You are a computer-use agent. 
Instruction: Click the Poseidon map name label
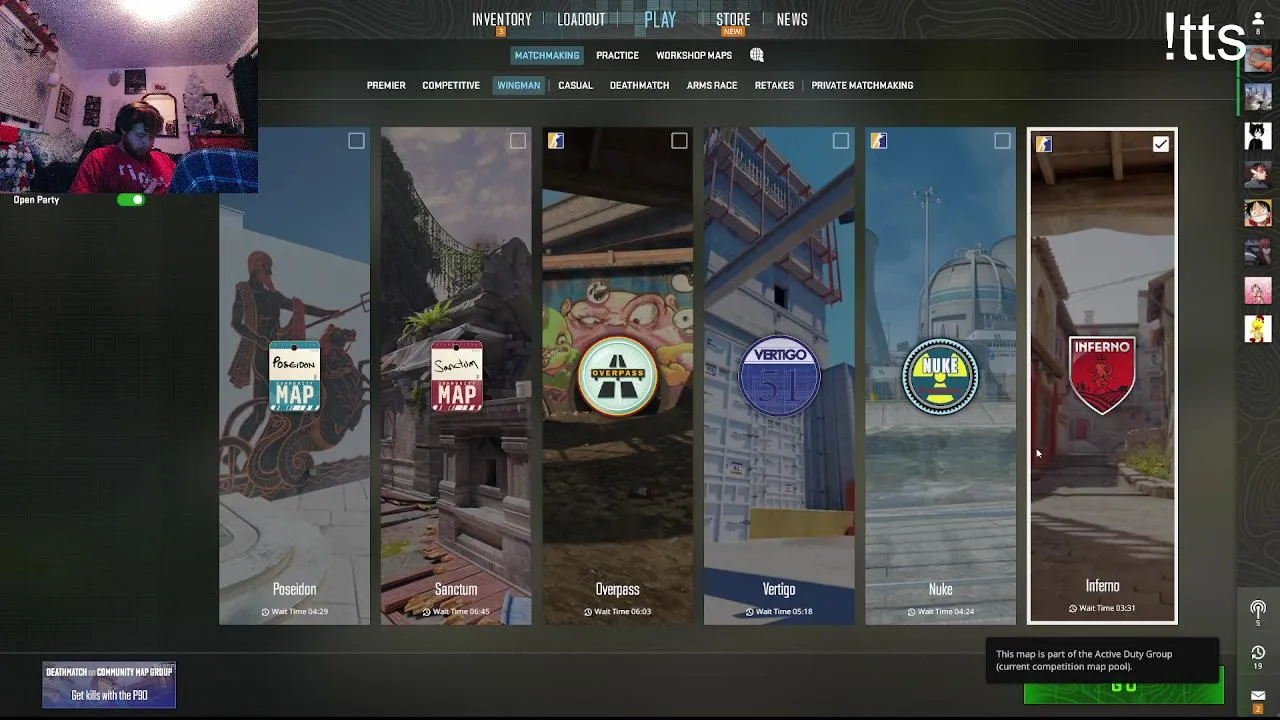click(x=294, y=590)
